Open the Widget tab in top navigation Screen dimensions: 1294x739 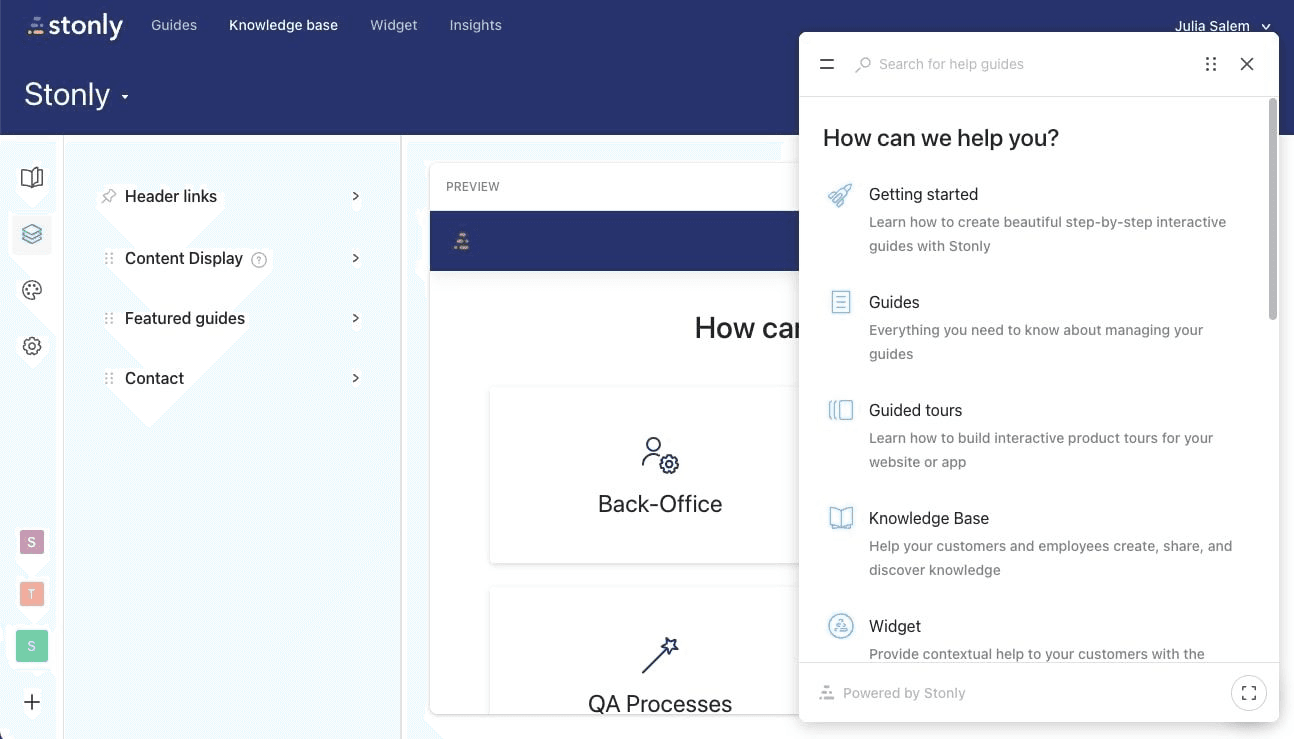394,25
